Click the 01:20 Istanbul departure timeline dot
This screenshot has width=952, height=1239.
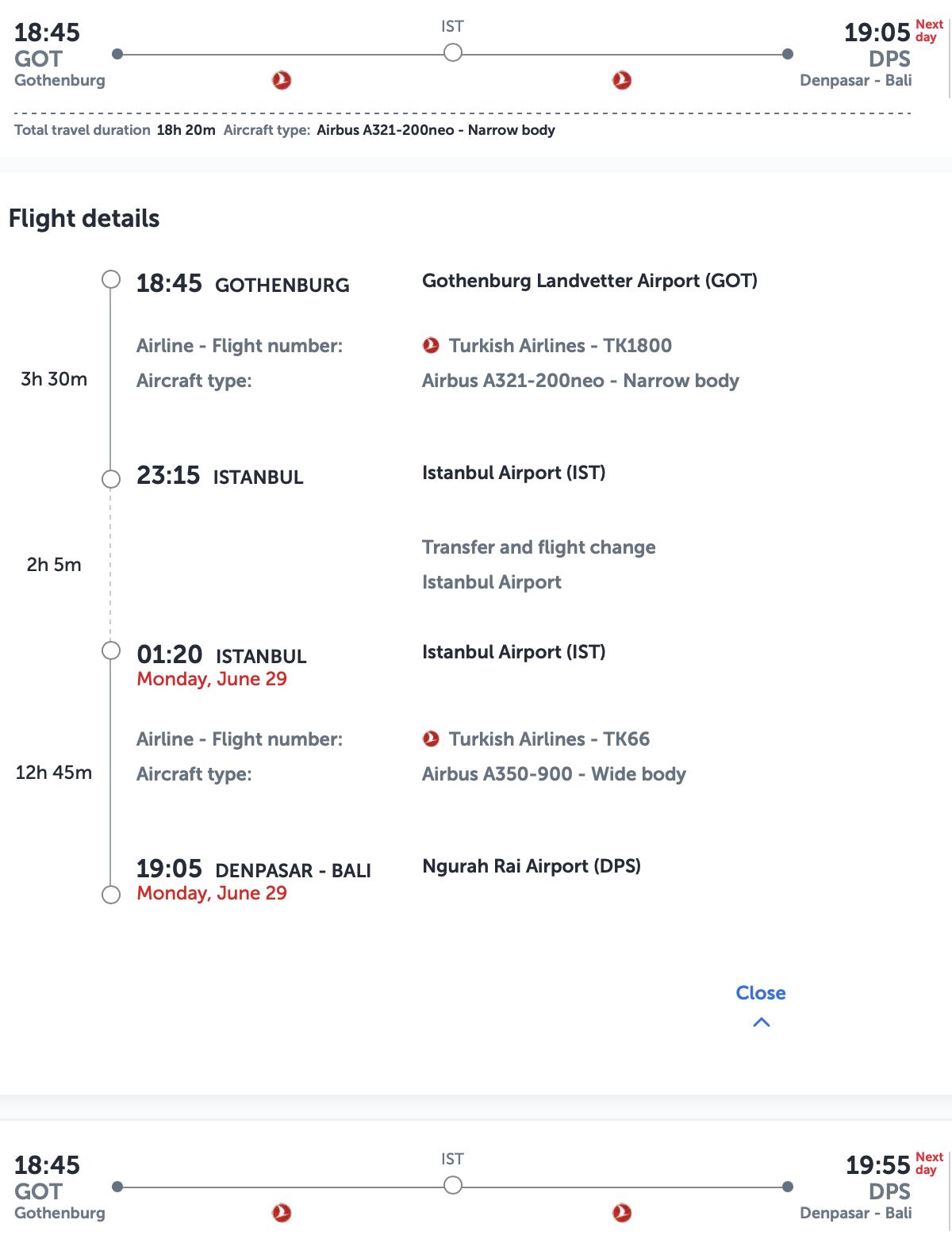[111, 650]
